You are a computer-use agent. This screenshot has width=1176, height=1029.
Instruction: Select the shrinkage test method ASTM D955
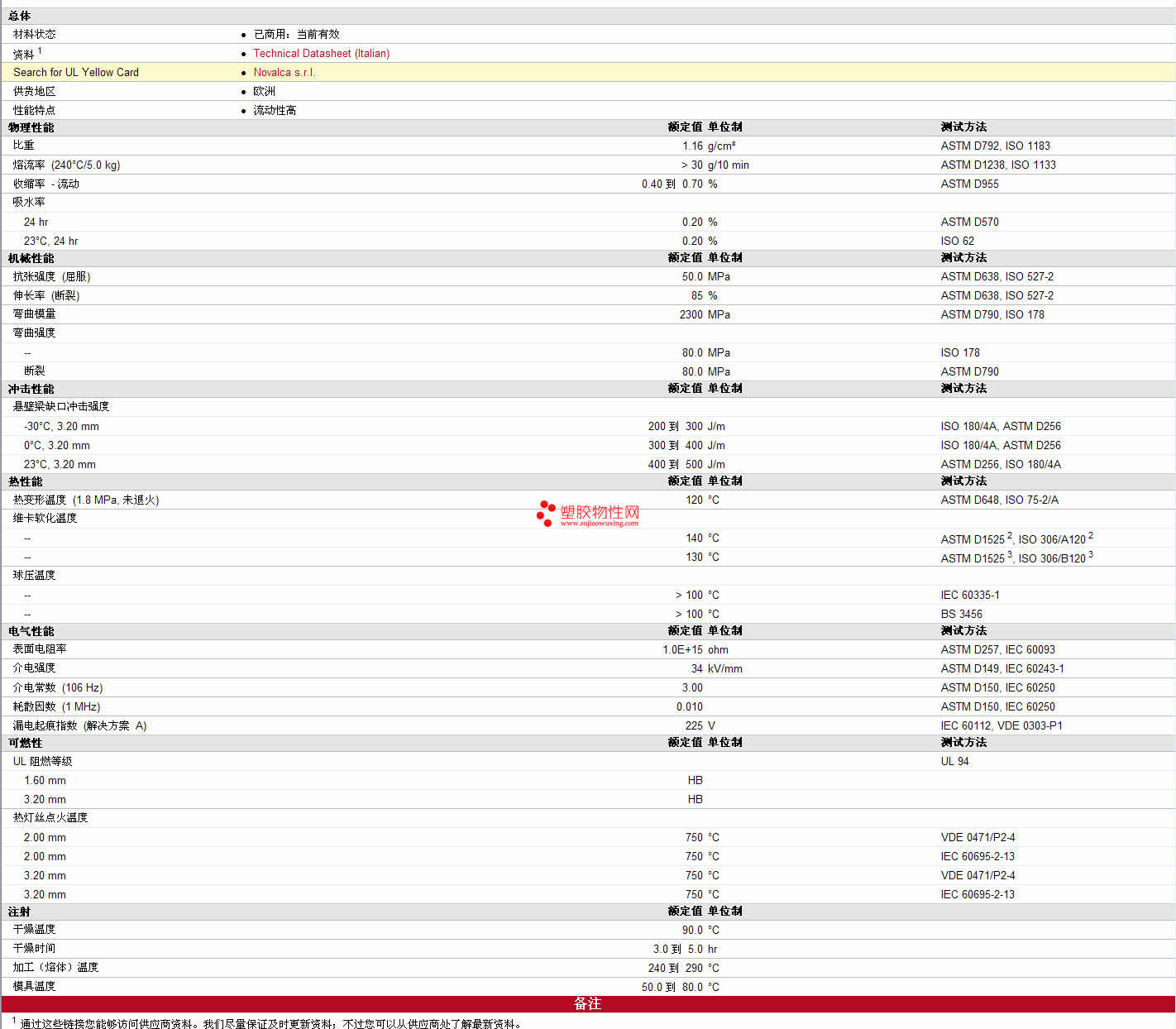pos(969,184)
